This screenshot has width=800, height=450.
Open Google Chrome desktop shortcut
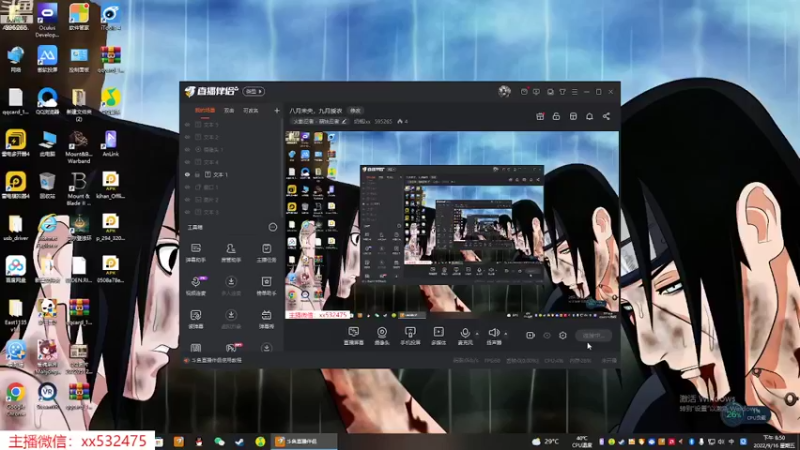16,399
